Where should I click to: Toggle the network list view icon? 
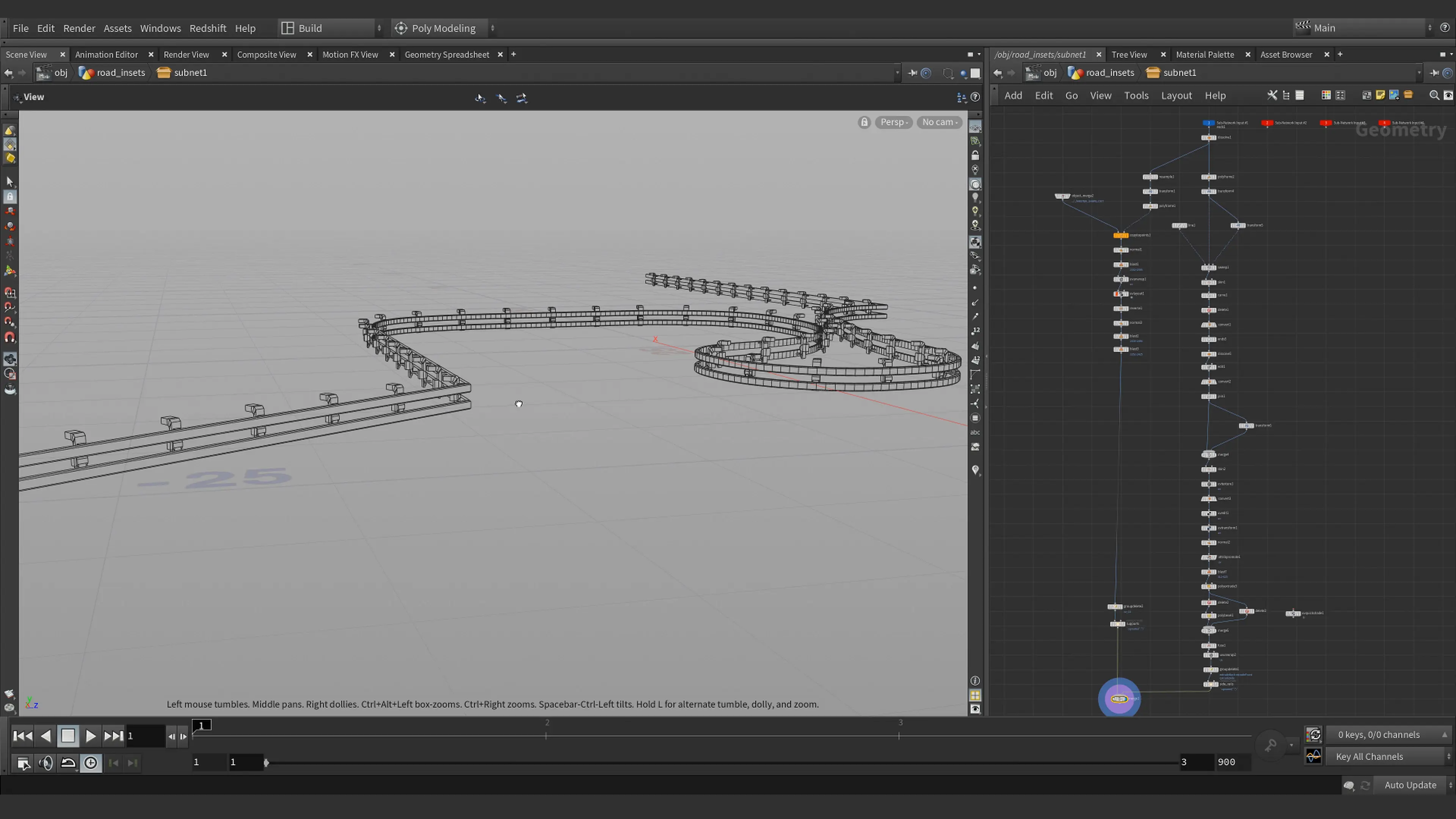pos(1299,96)
